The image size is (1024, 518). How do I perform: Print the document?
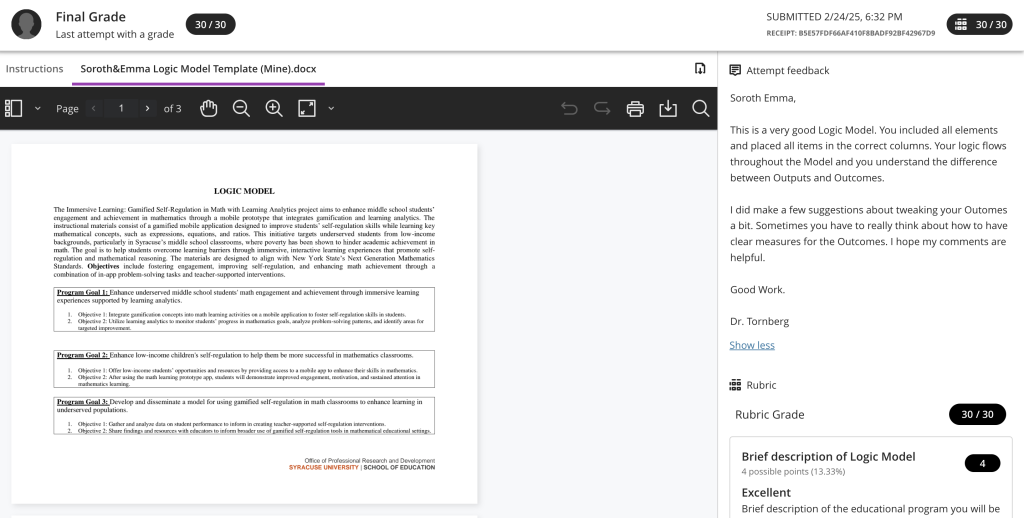(635, 108)
